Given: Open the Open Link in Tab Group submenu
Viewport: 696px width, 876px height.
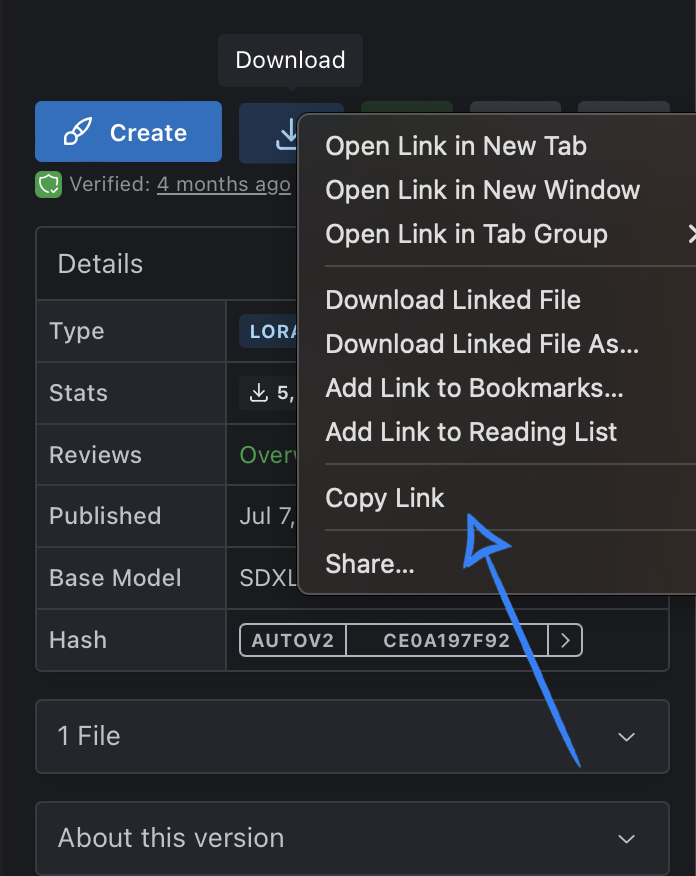Looking at the screenshot, I should pyautogui.click(x=467, y=234).
